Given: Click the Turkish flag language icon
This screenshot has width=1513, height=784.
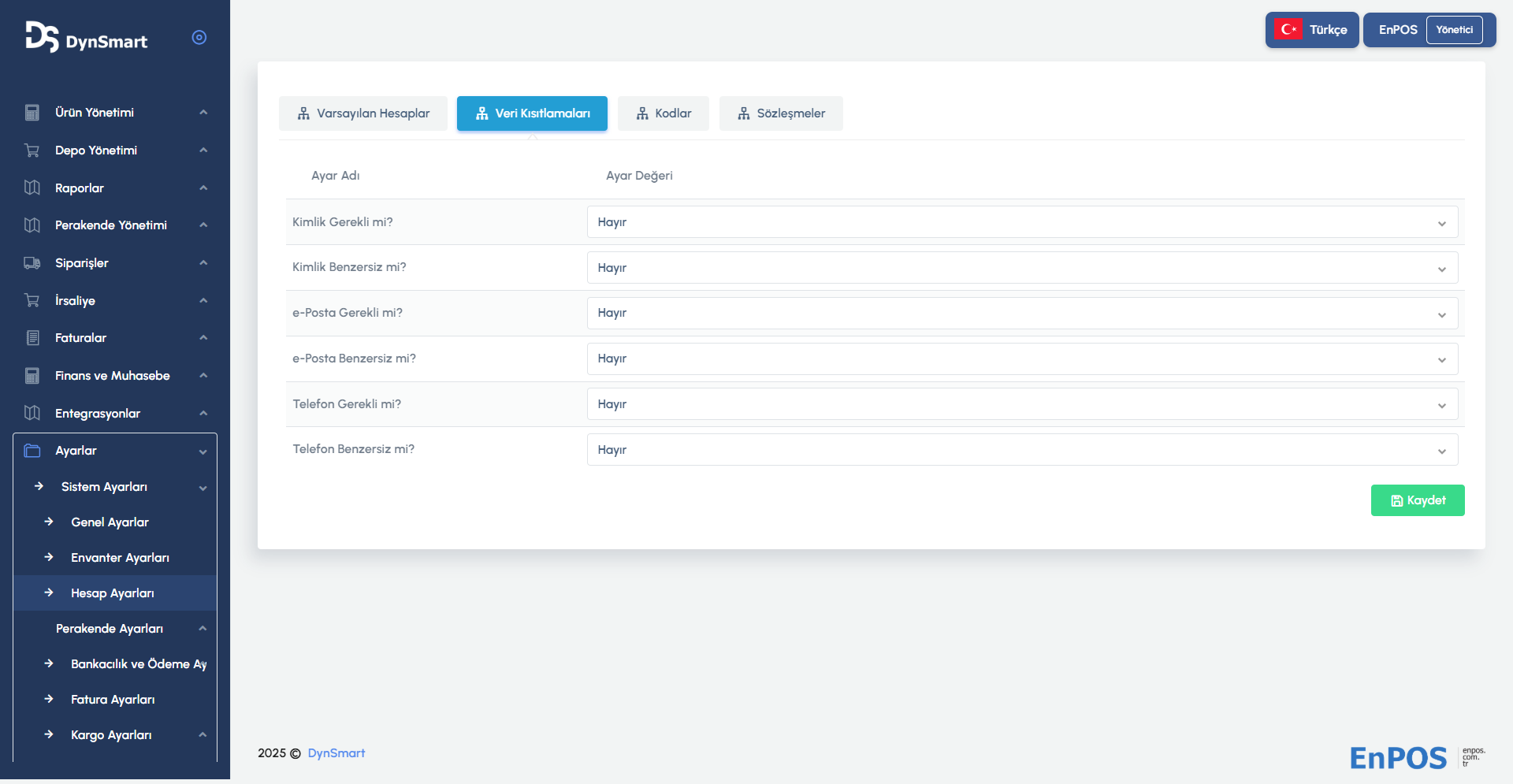Looking at the screenshot, I should (x=1288, y=30).
